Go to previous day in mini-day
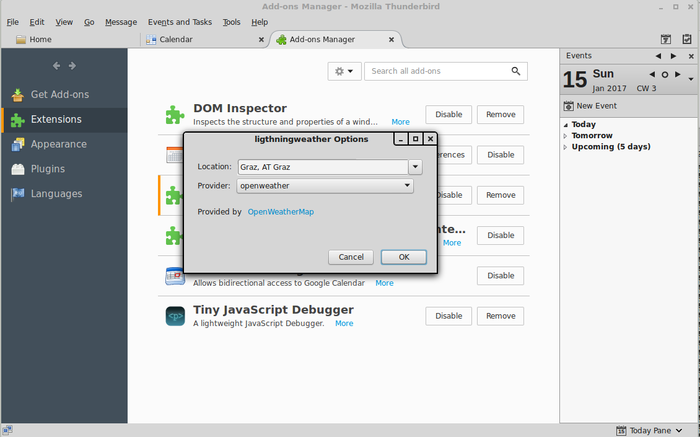 tap(652, 75)
